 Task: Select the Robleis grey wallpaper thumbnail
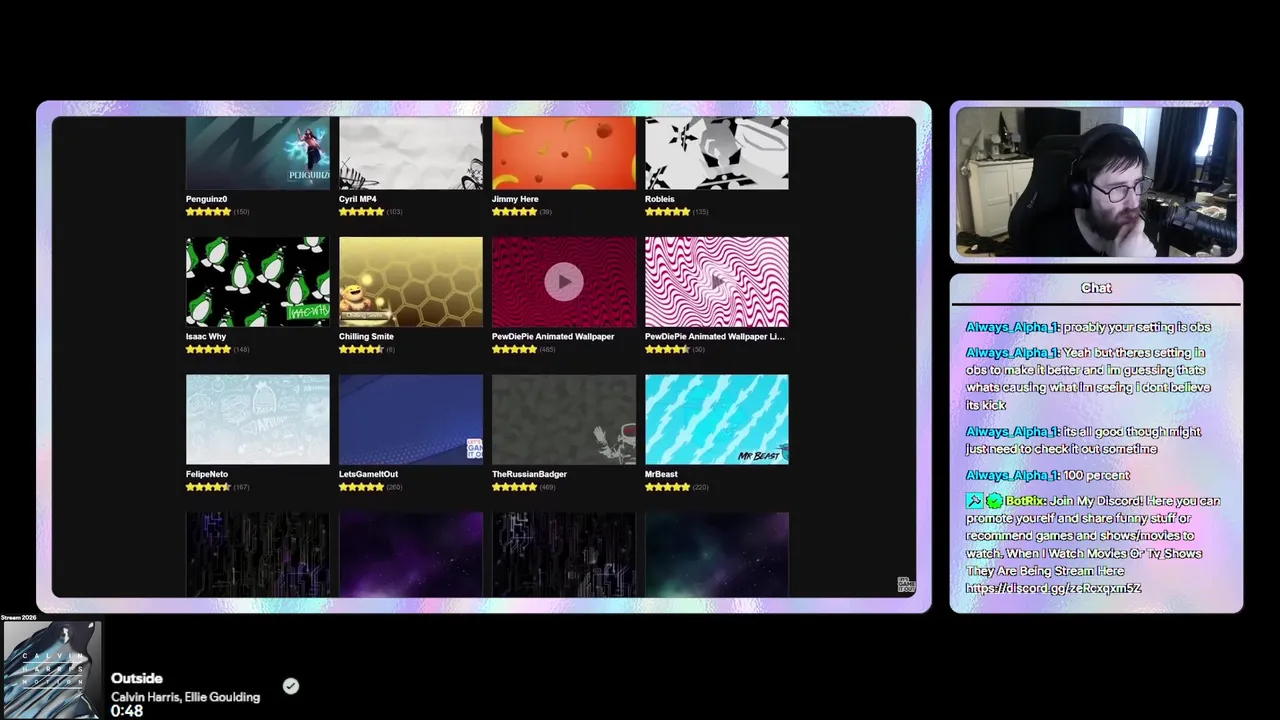(716, 153)
